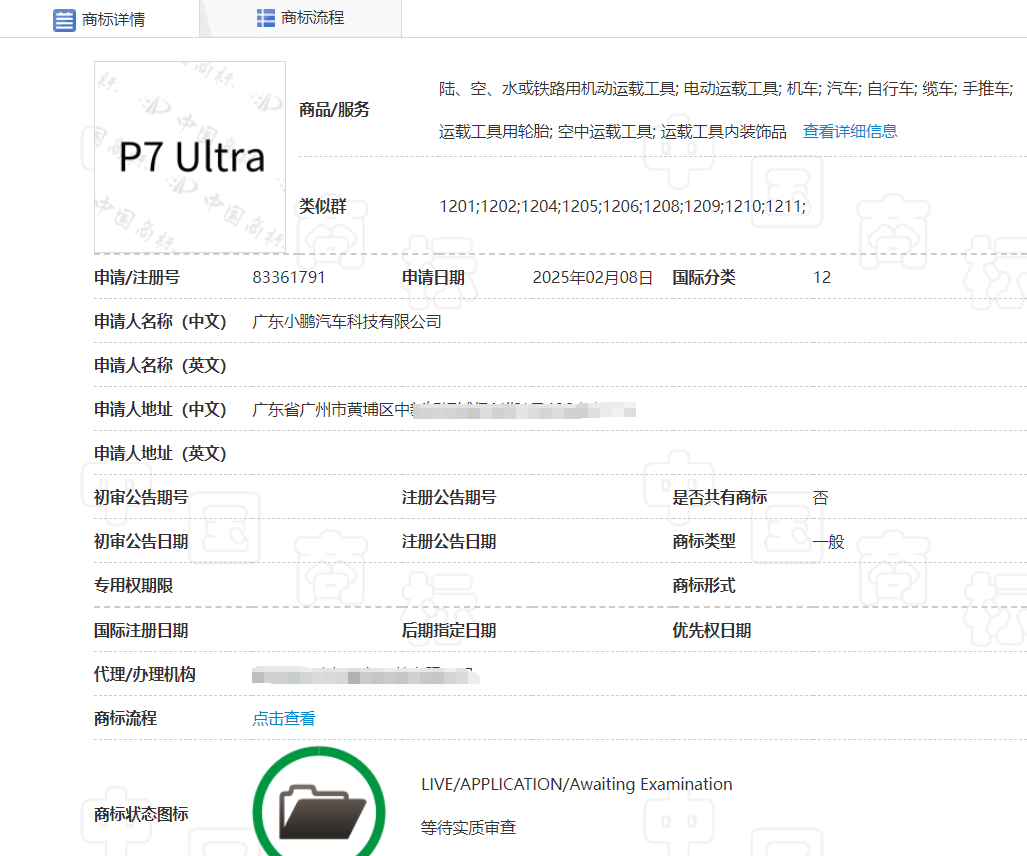Open the P7 Ultra trademark image

[x=190, y=157]
